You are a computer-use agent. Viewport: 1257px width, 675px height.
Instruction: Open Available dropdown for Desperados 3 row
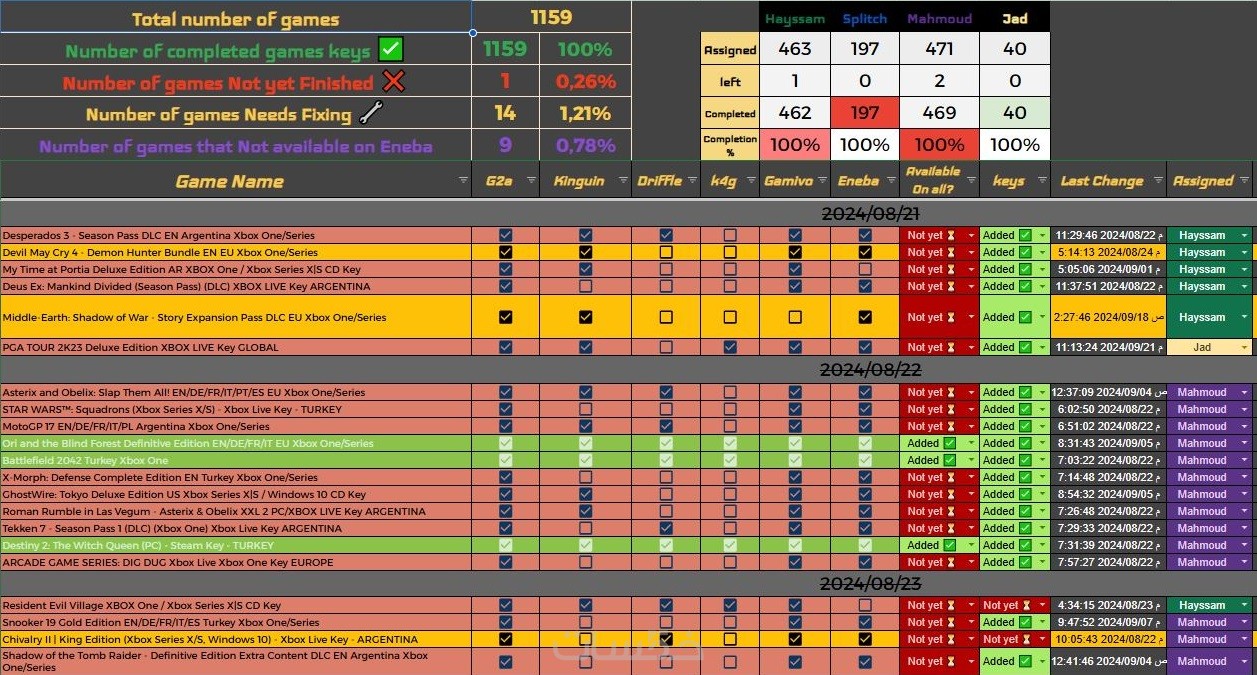(970, 235)
